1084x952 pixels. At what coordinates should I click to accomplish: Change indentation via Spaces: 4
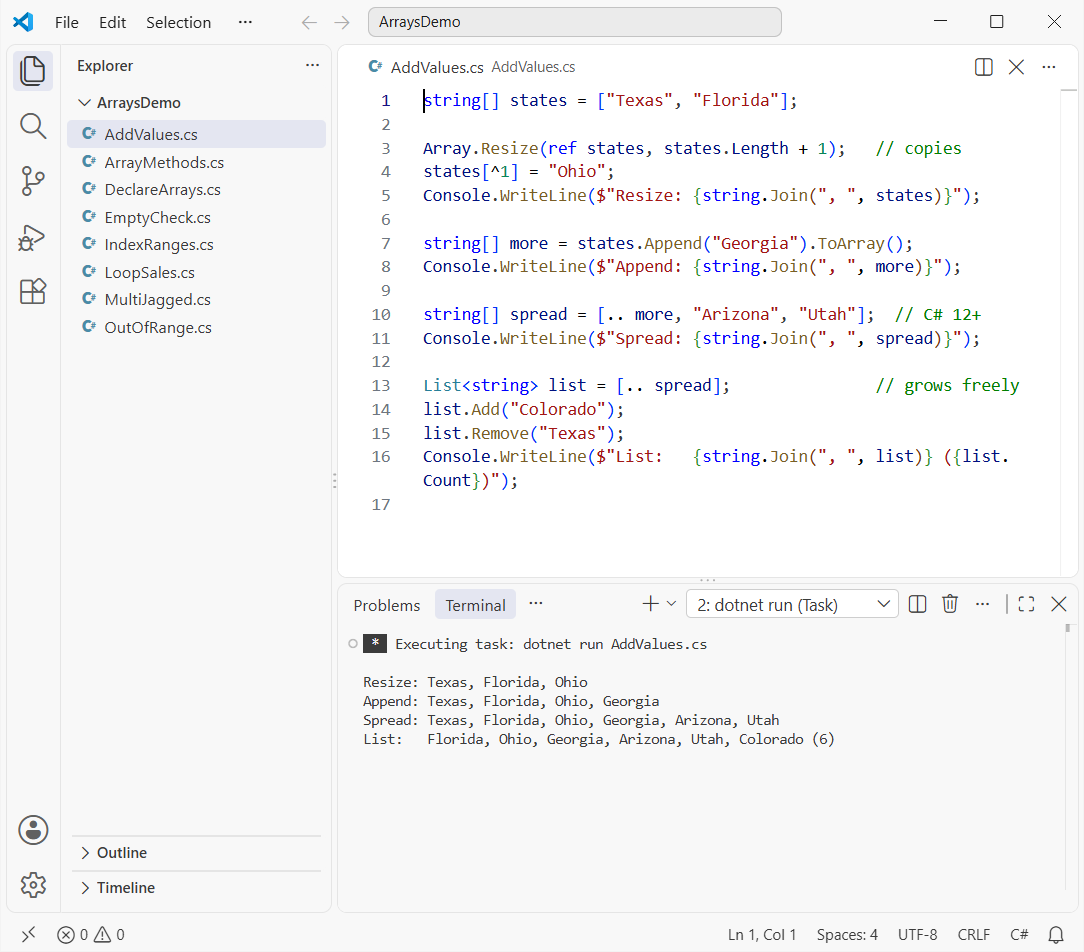847,935
